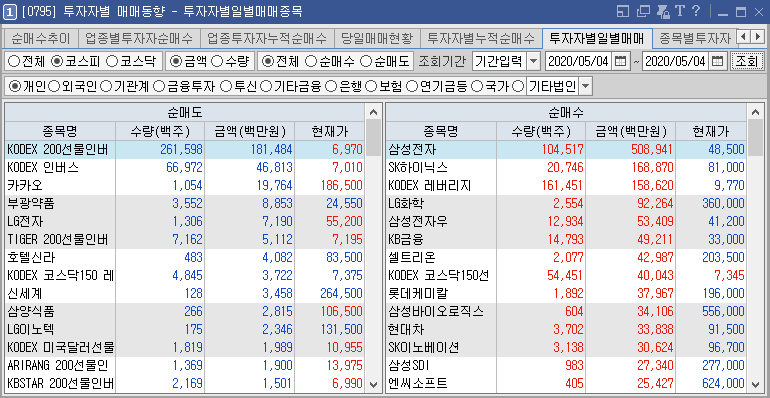This screenshot has height=398, width=770.
Task: Select the SK하이닉스 row
Action: tap(566, 168)
